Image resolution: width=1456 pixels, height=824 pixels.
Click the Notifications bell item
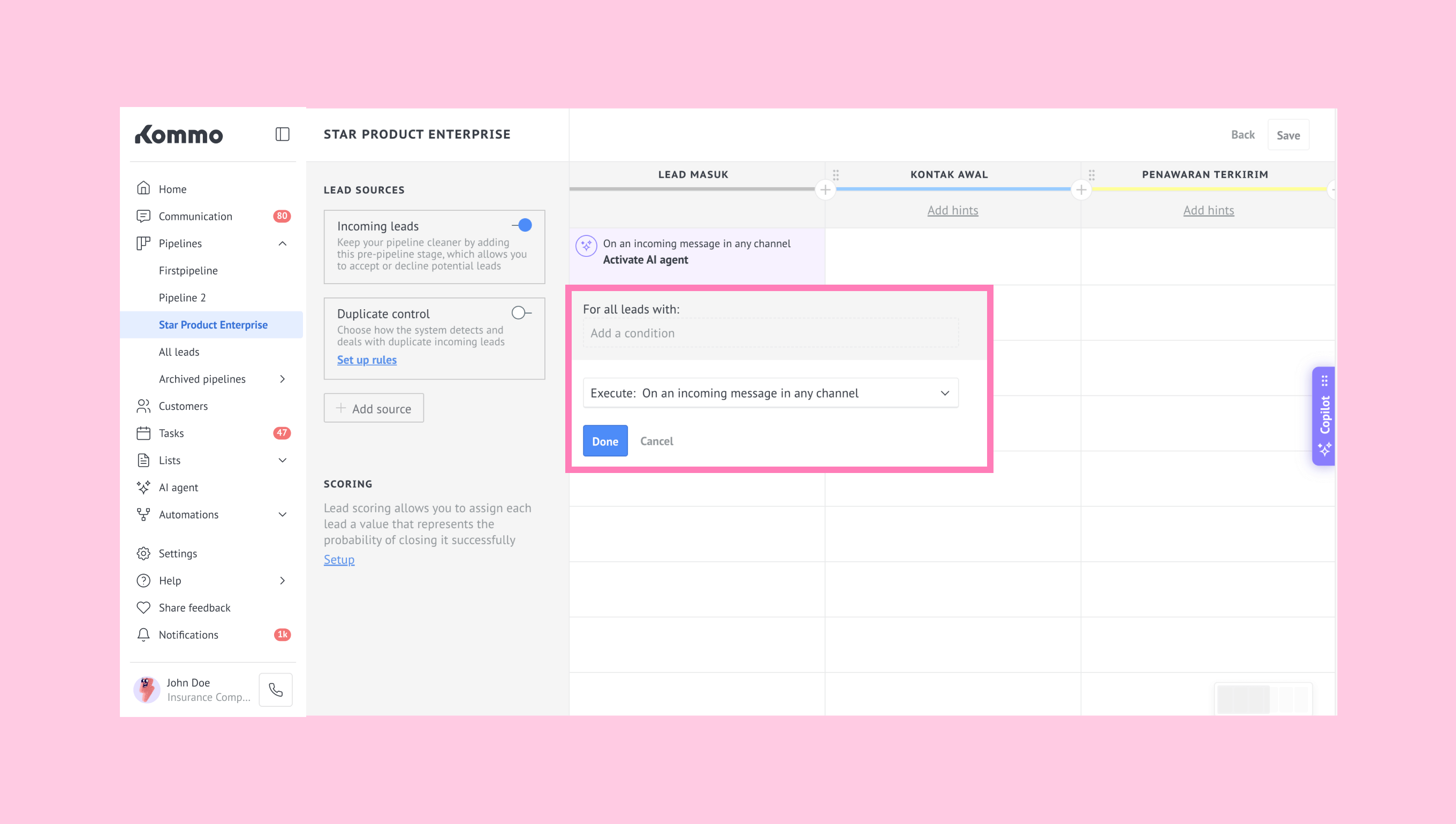pyautogui.click(x=188, y=635)
